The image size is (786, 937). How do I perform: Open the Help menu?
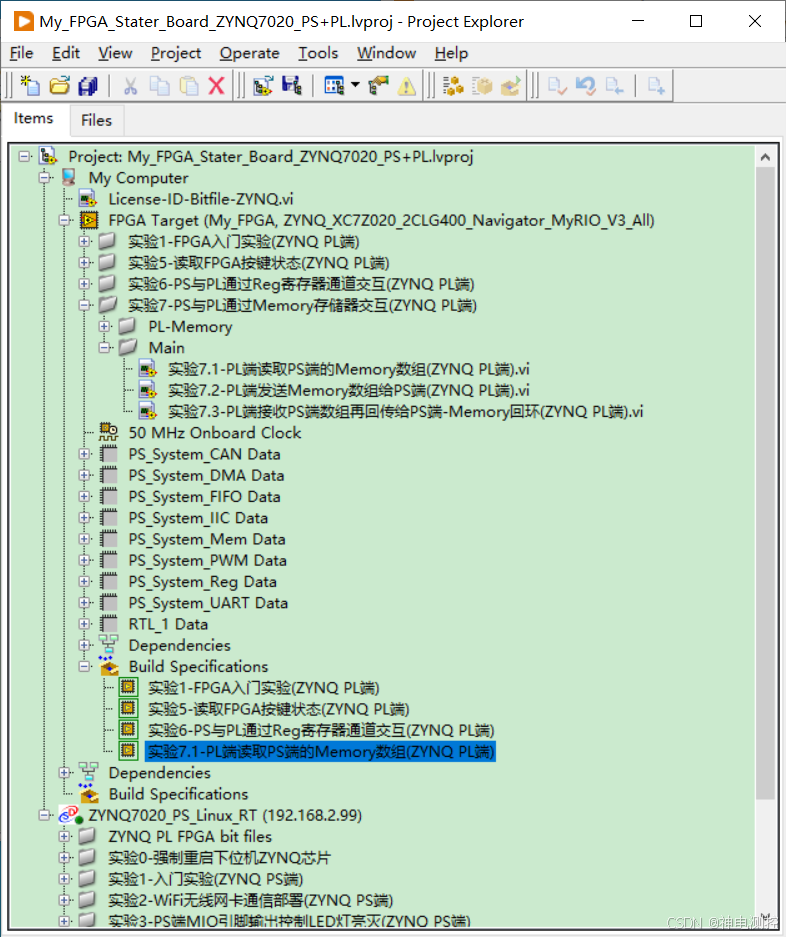(x=451, y=53)
